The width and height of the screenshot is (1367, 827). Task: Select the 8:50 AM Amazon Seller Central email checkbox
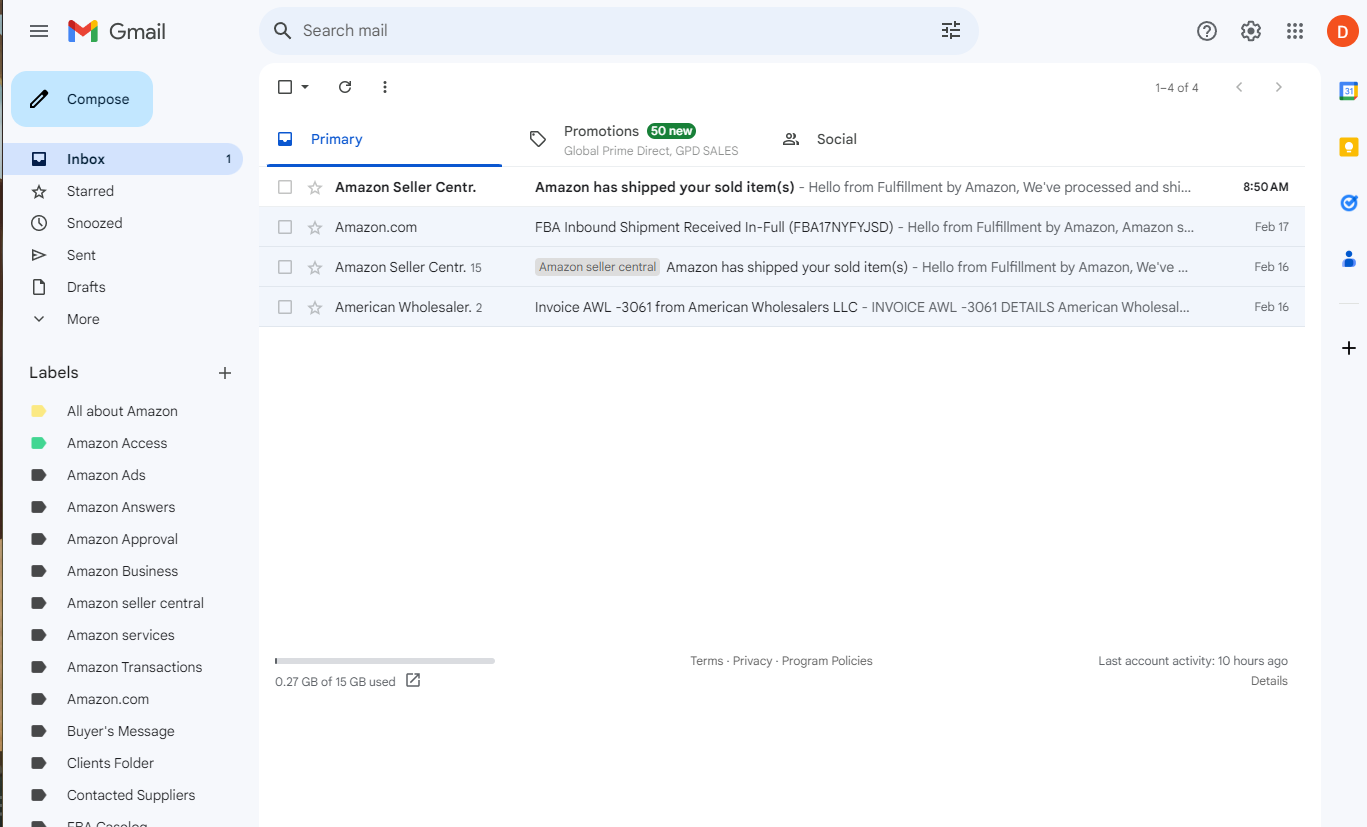285,187
